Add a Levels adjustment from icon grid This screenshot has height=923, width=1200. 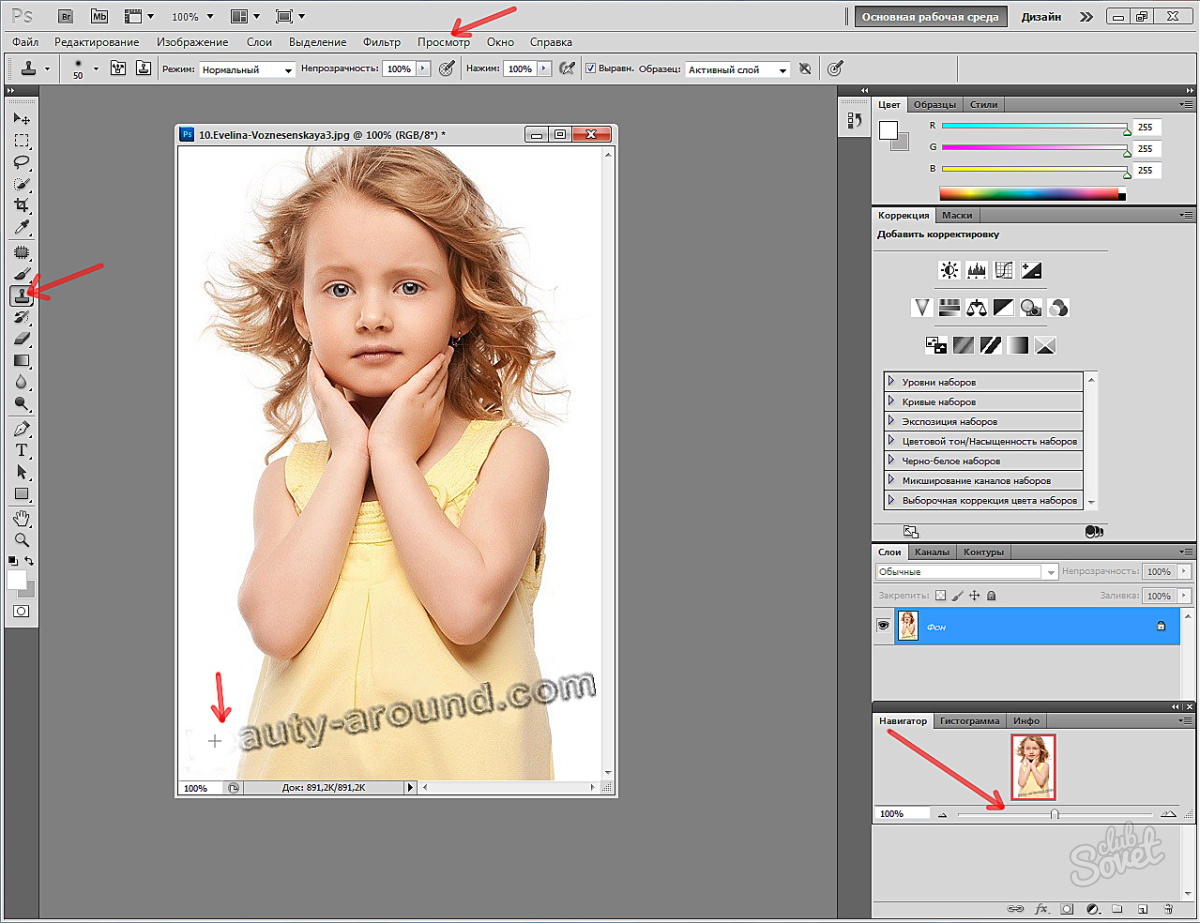[x=977, y=270]
